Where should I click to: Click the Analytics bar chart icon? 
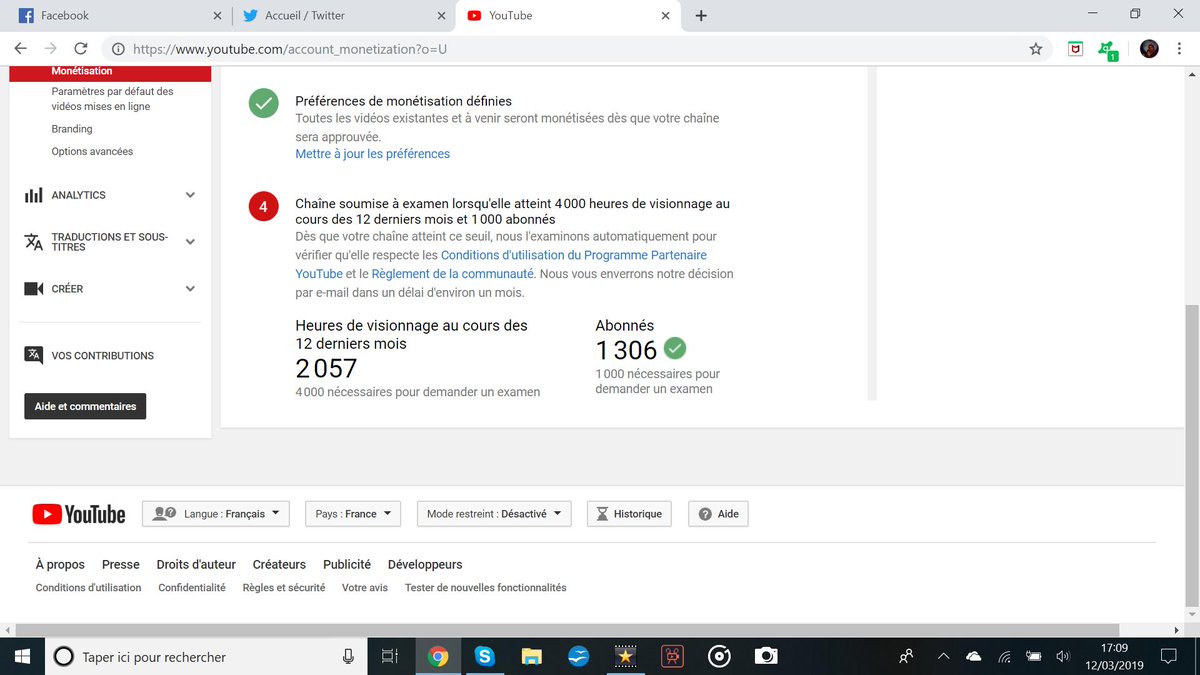click(x=34, y=195)
